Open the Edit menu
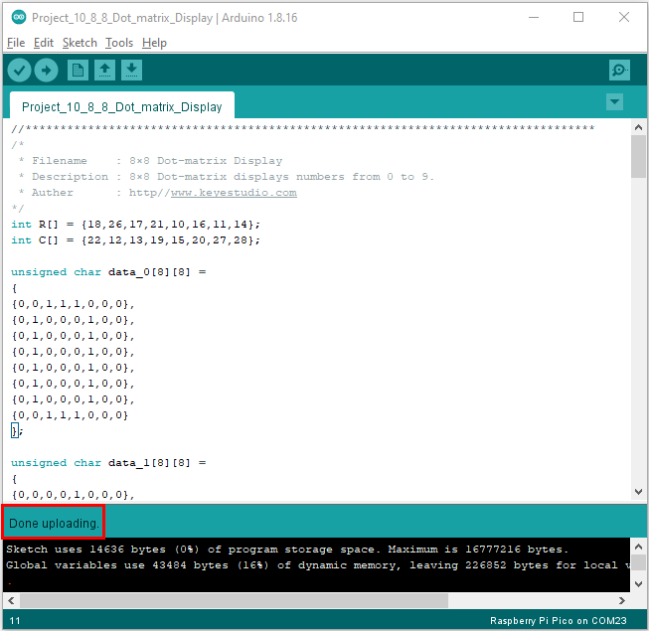Image resolution: width=650 pixels, height=632 pixels. [x=44, y=43]
